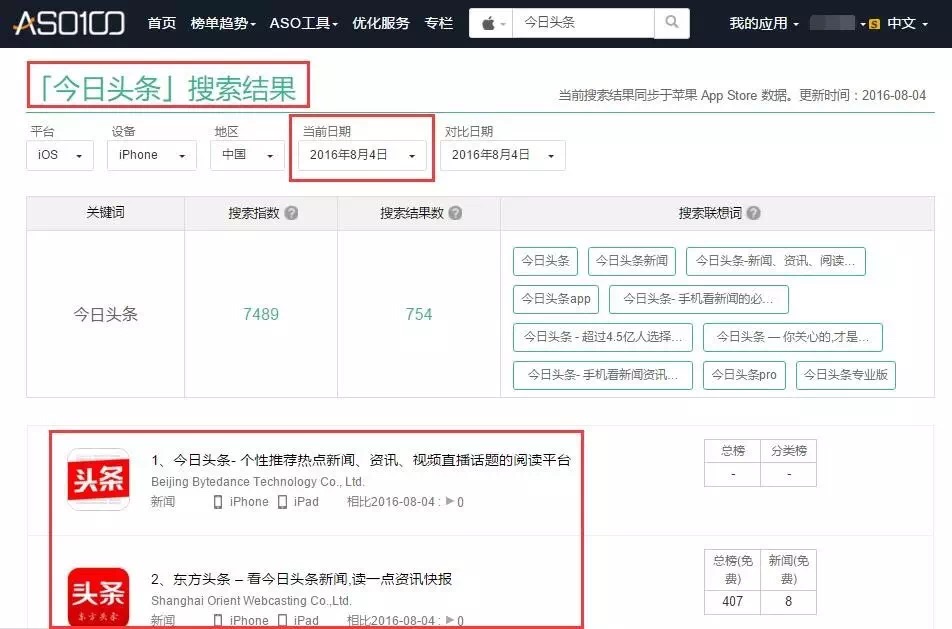
Task: Click the 今日头条 suggestion tag
Action: 545,261
